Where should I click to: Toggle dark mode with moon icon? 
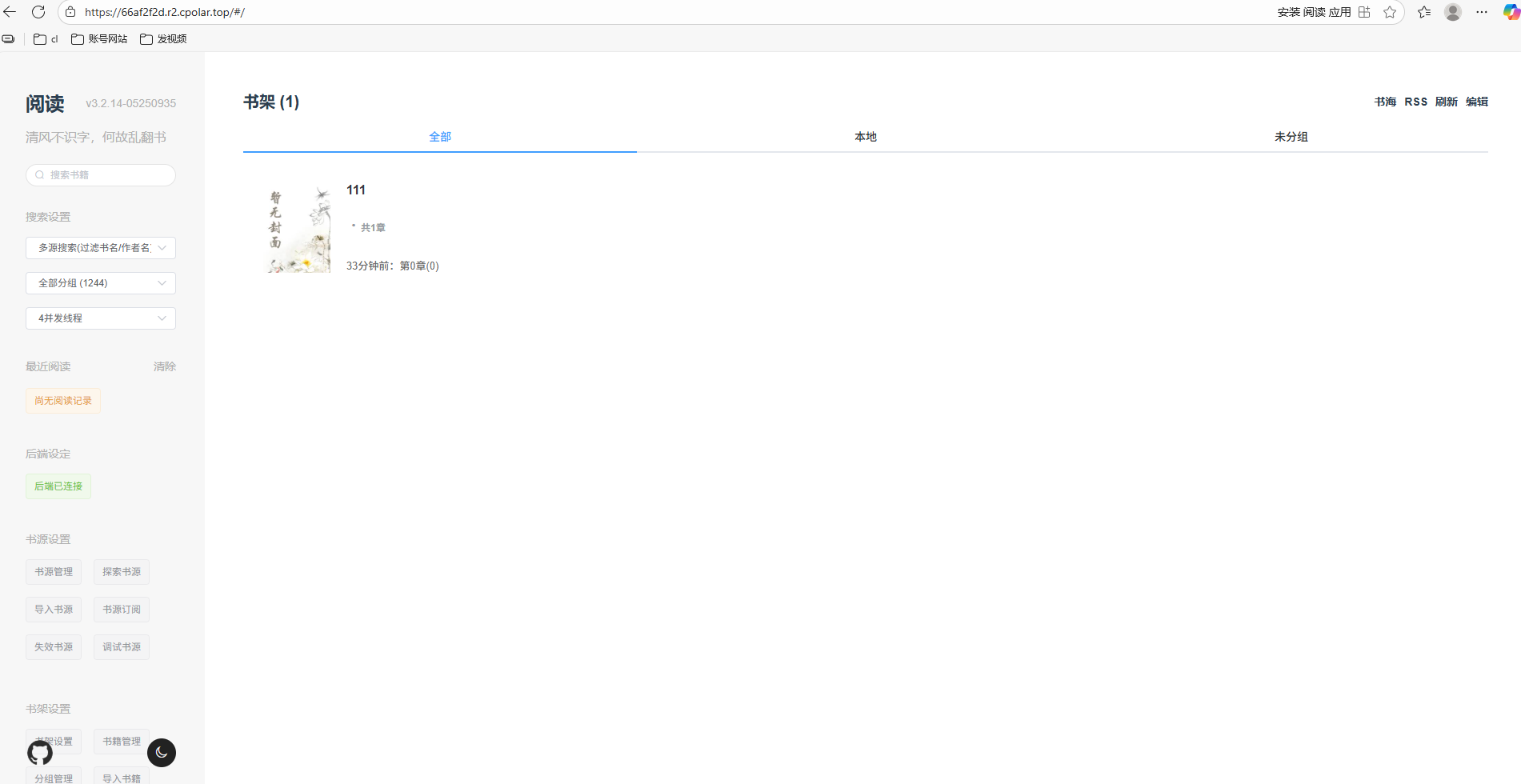162,753
